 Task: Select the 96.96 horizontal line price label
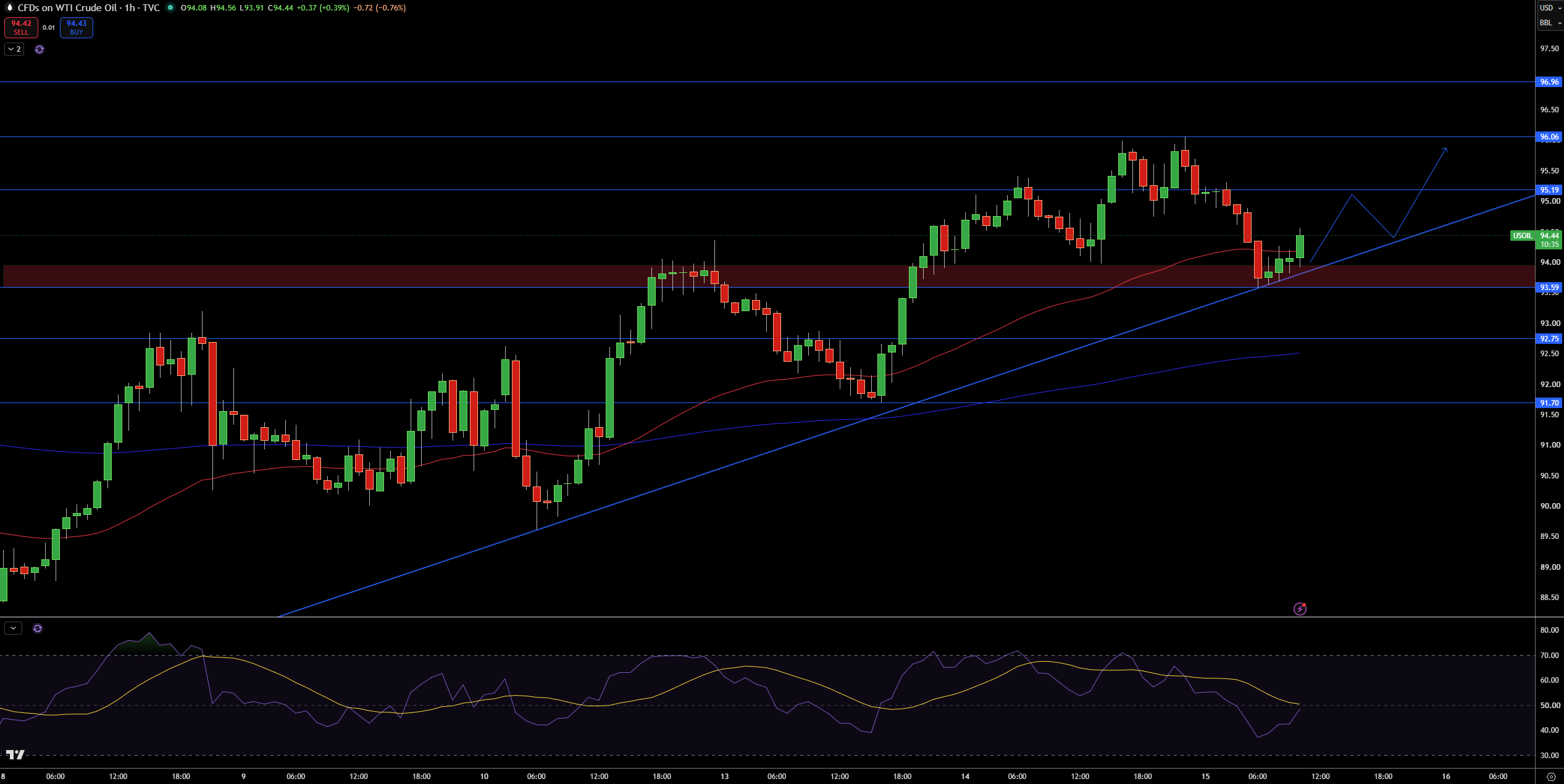point(1549,82)
